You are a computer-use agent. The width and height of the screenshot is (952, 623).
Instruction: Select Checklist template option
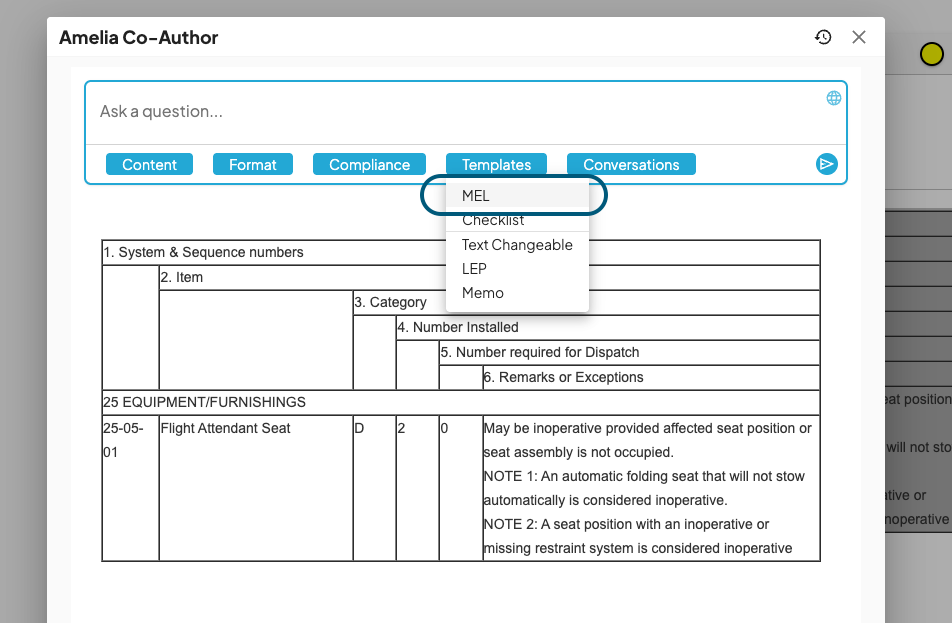pyautogui.click(x=517, y=220)
